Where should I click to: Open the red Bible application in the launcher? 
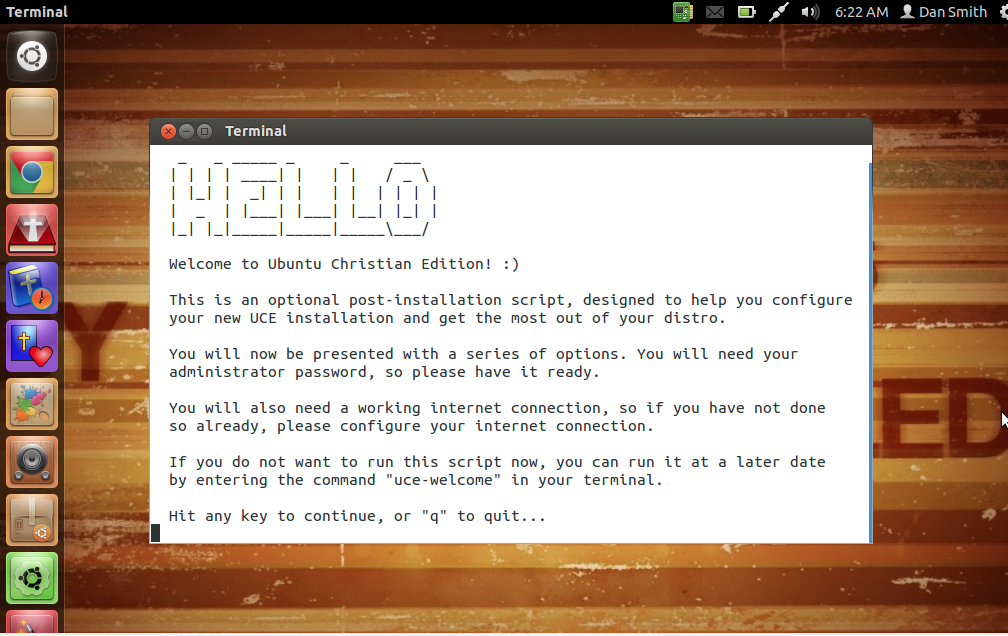[x=32, y=229]
